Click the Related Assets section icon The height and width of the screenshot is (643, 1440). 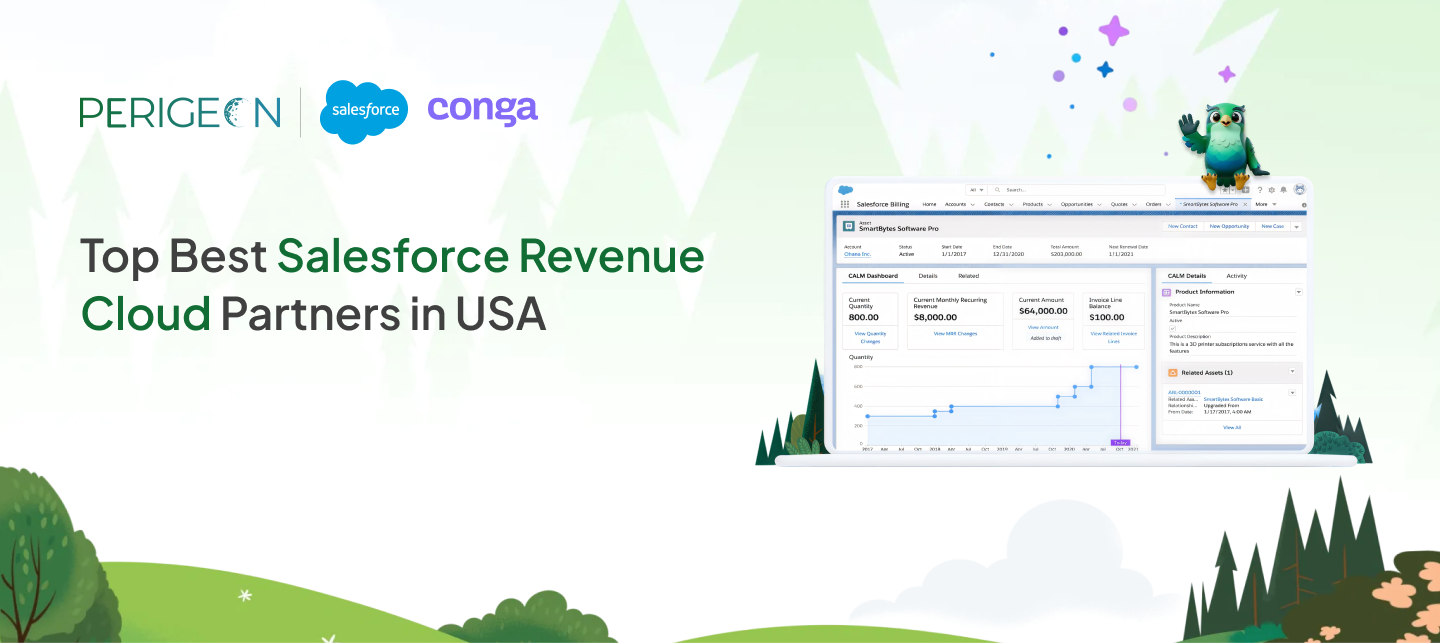pyautogui.click(x=1173, y=372)
